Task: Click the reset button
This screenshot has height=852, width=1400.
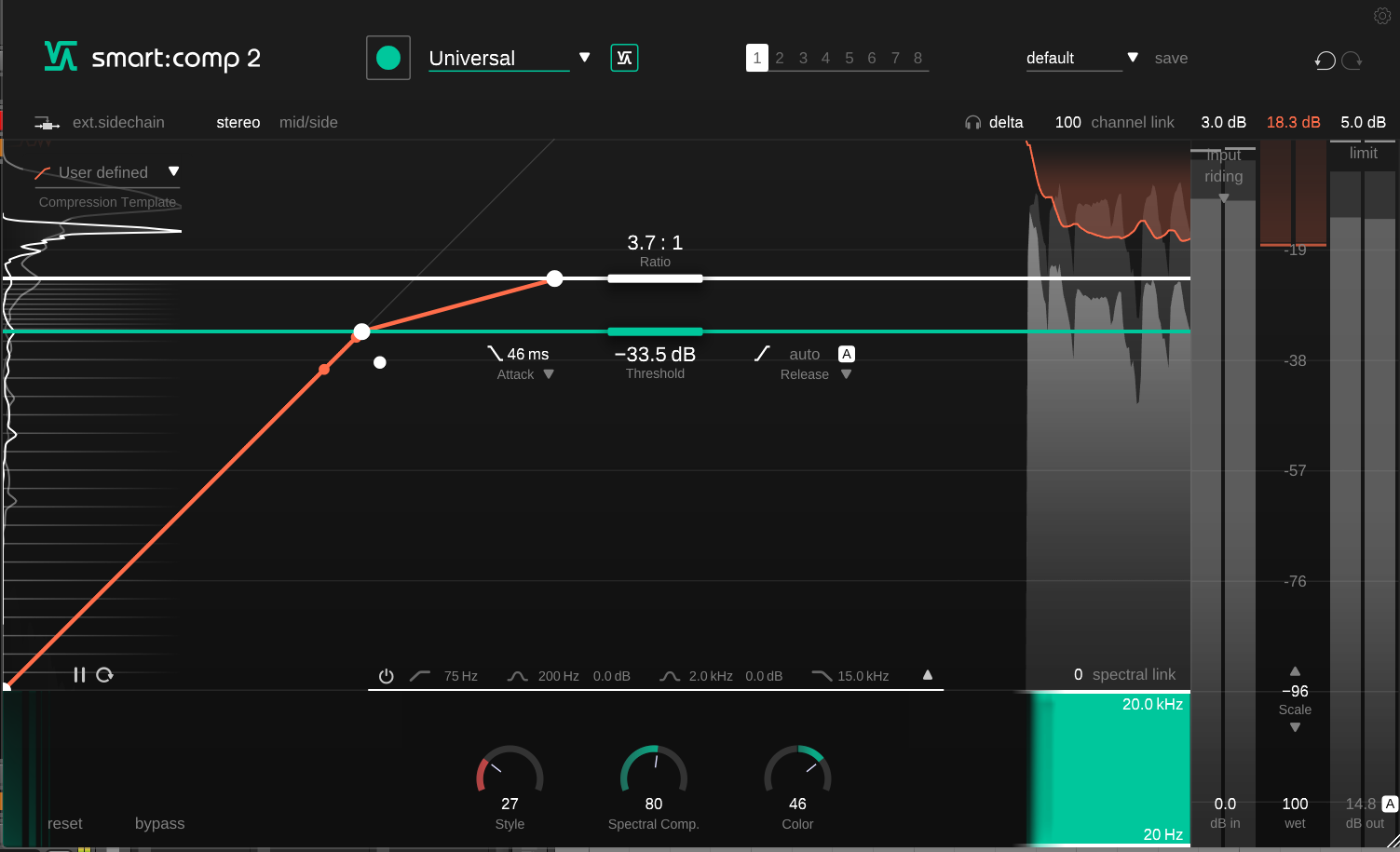Action: tap(65, 823)
